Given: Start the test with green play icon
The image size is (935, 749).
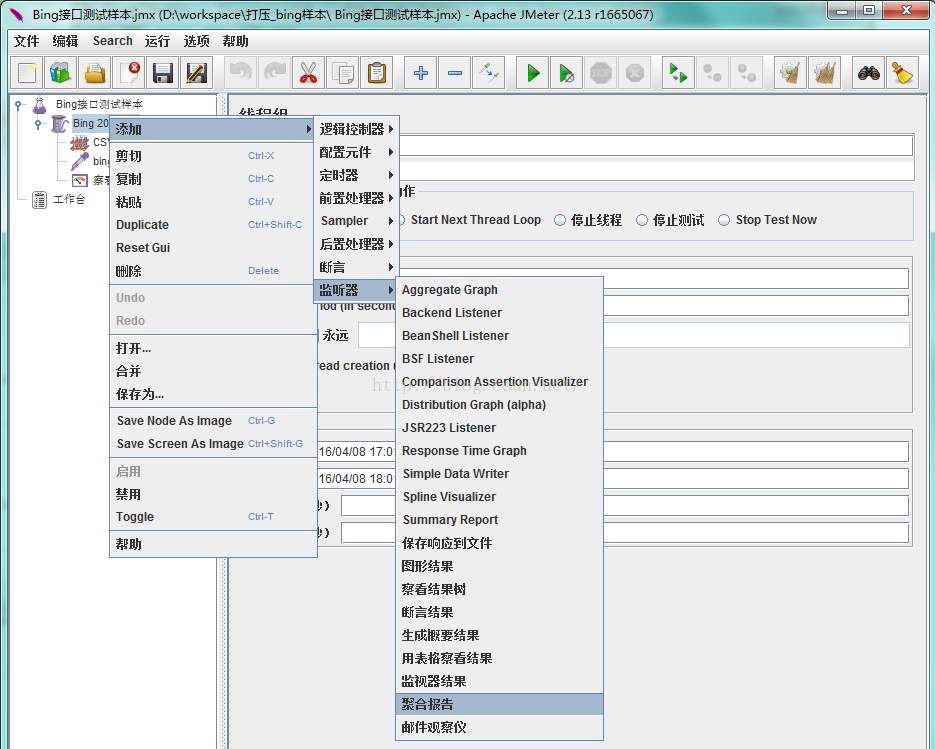Looking at the screenshot, I should point(532,73).
